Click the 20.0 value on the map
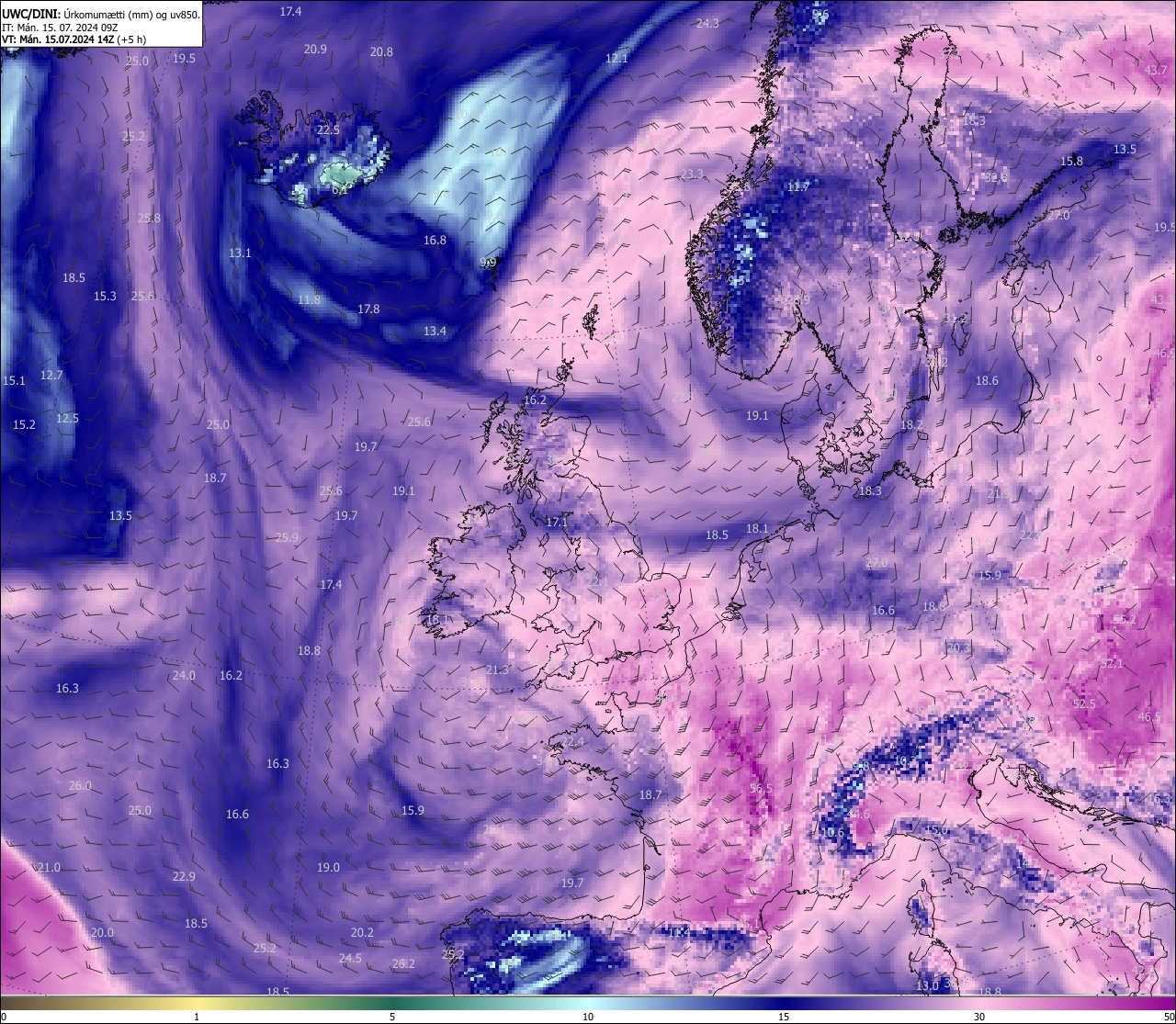Image resolution: width=1176 pixels, height=1024 pixels. pos(102,932)
